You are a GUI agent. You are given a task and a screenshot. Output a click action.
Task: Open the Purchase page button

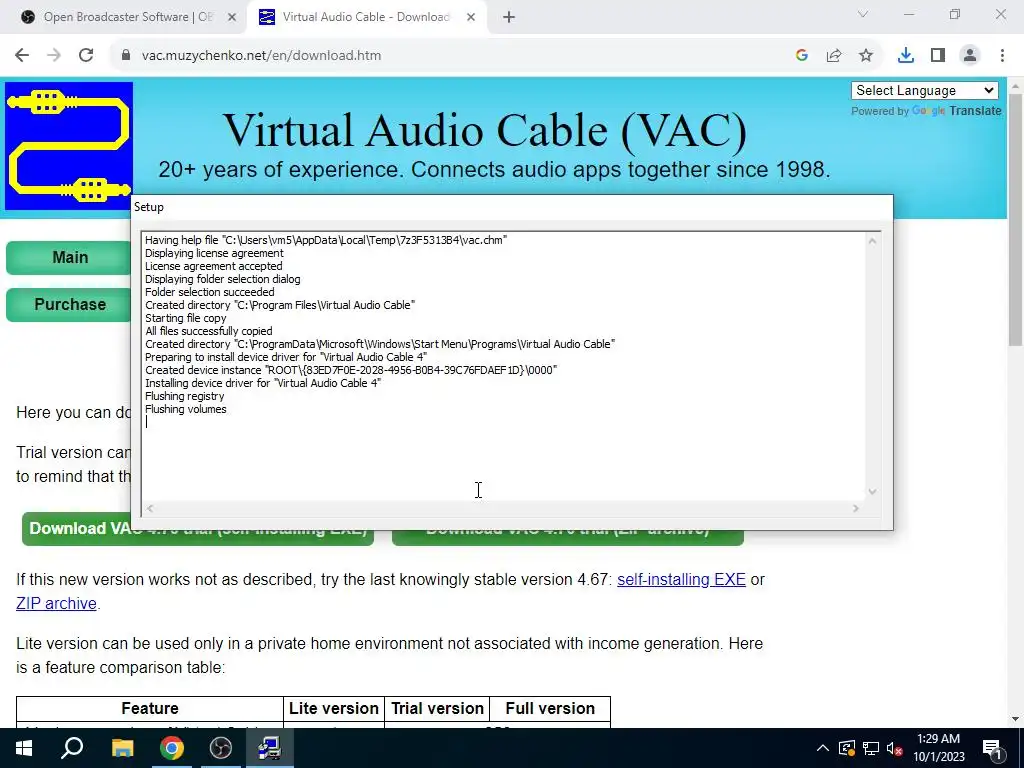[x=70, y=304]
